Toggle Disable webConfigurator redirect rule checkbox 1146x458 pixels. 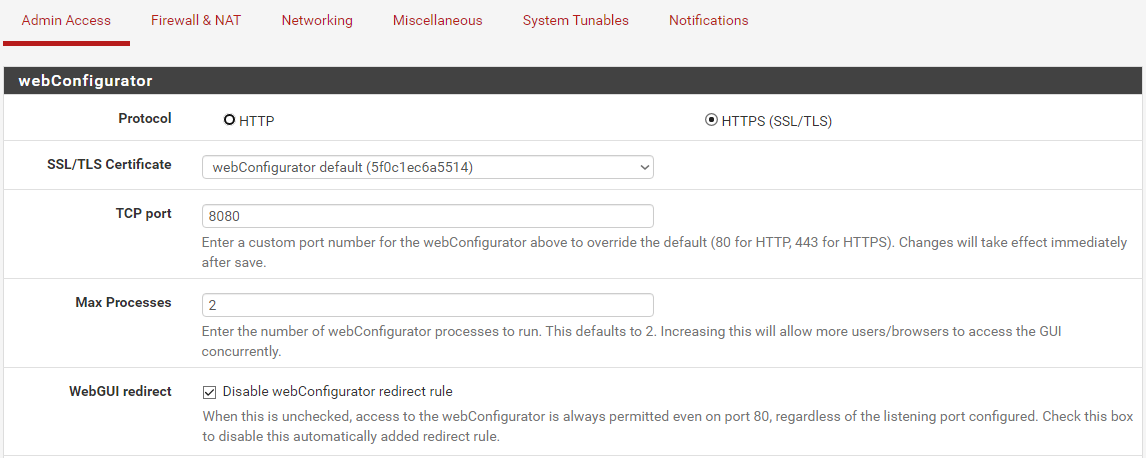coord(210,392)
